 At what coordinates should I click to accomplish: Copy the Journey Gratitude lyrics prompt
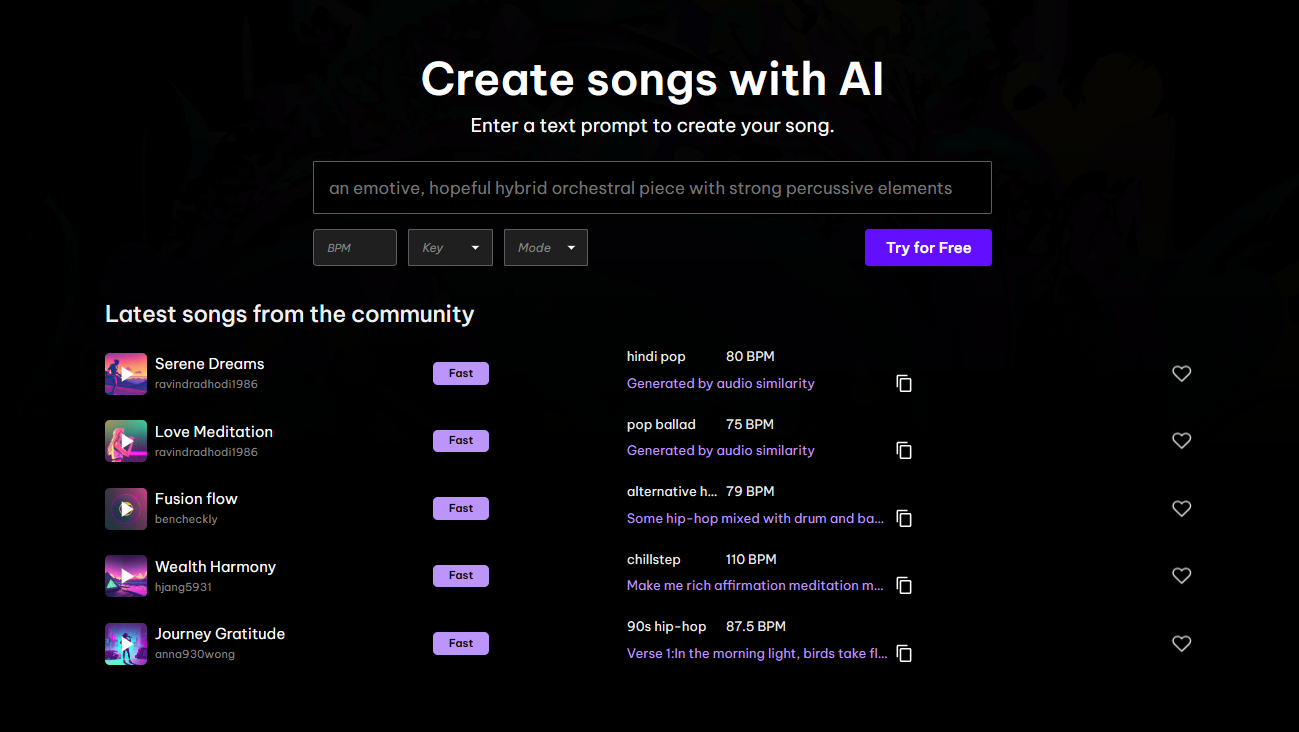[x=904, y=653]
